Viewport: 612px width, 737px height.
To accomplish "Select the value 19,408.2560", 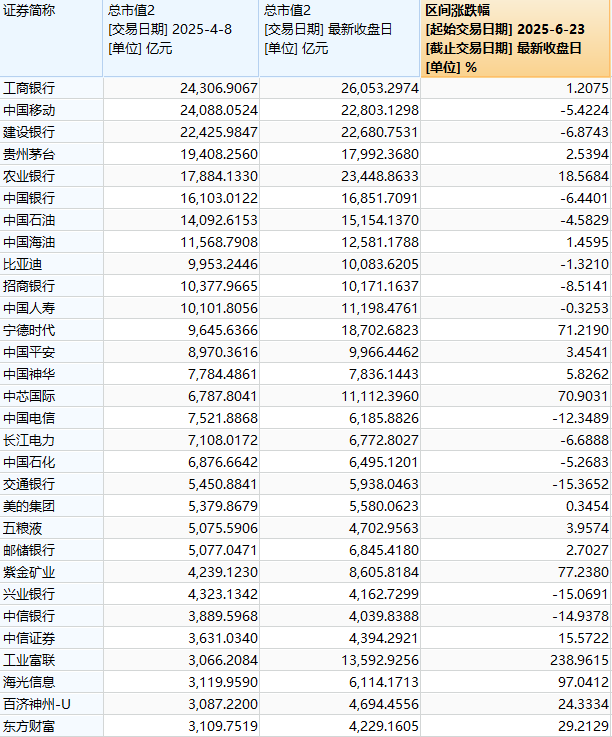I will coord(219,154).
